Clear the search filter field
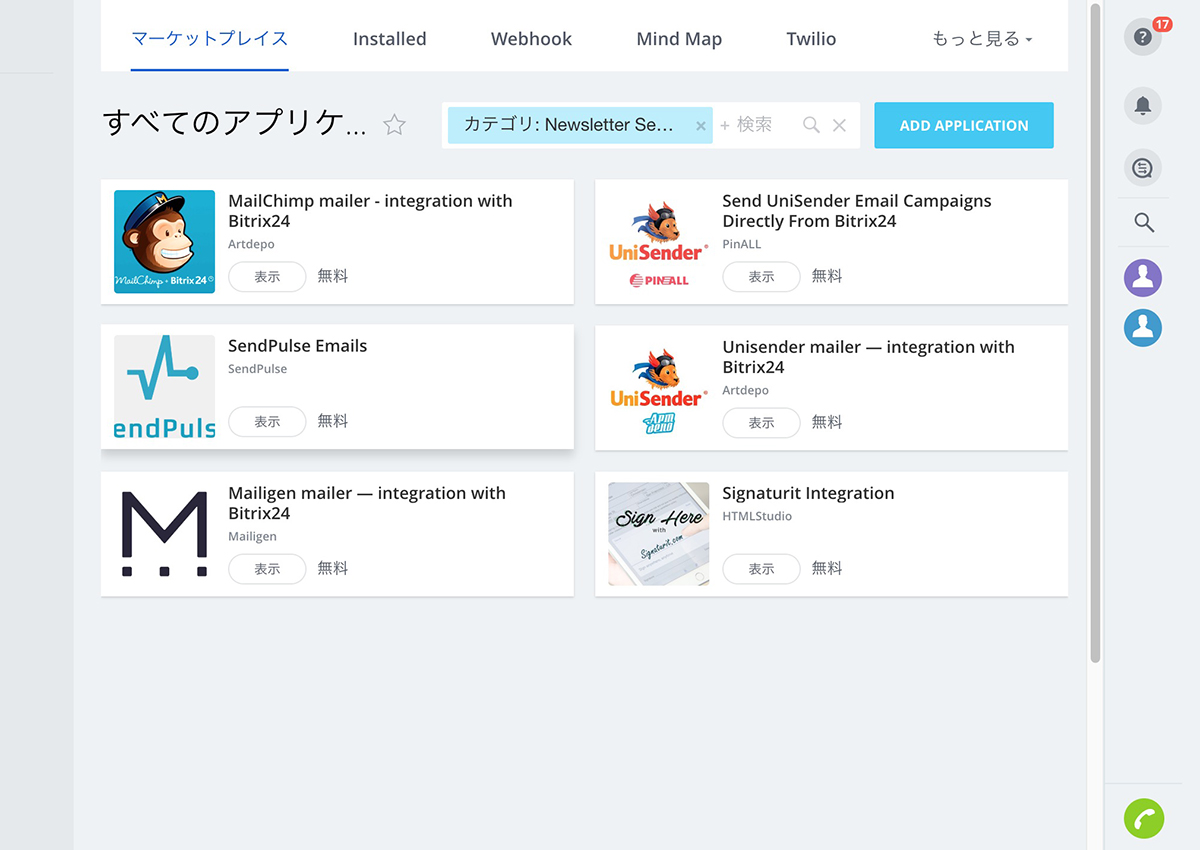This screenshot has height=850, width=1200. point(839,125)
